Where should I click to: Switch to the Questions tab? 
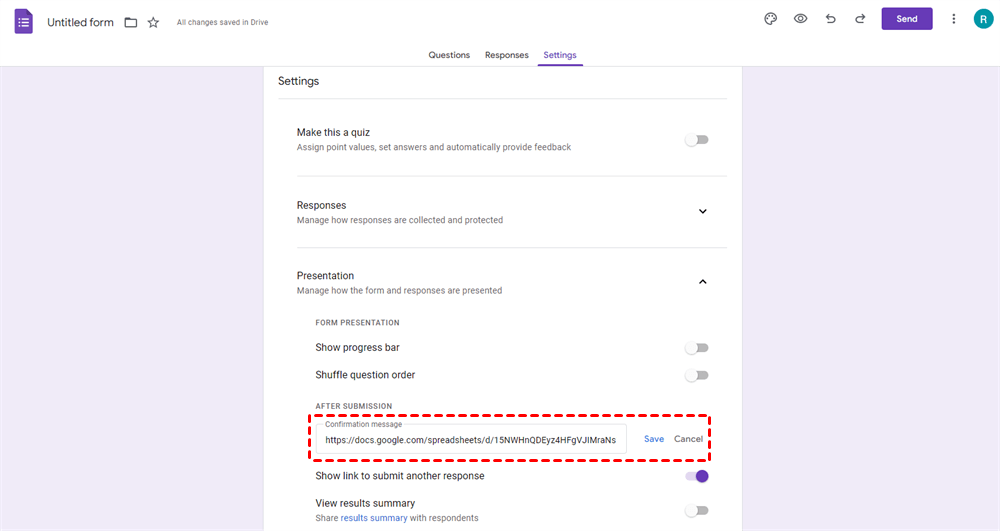pos(449,55)
